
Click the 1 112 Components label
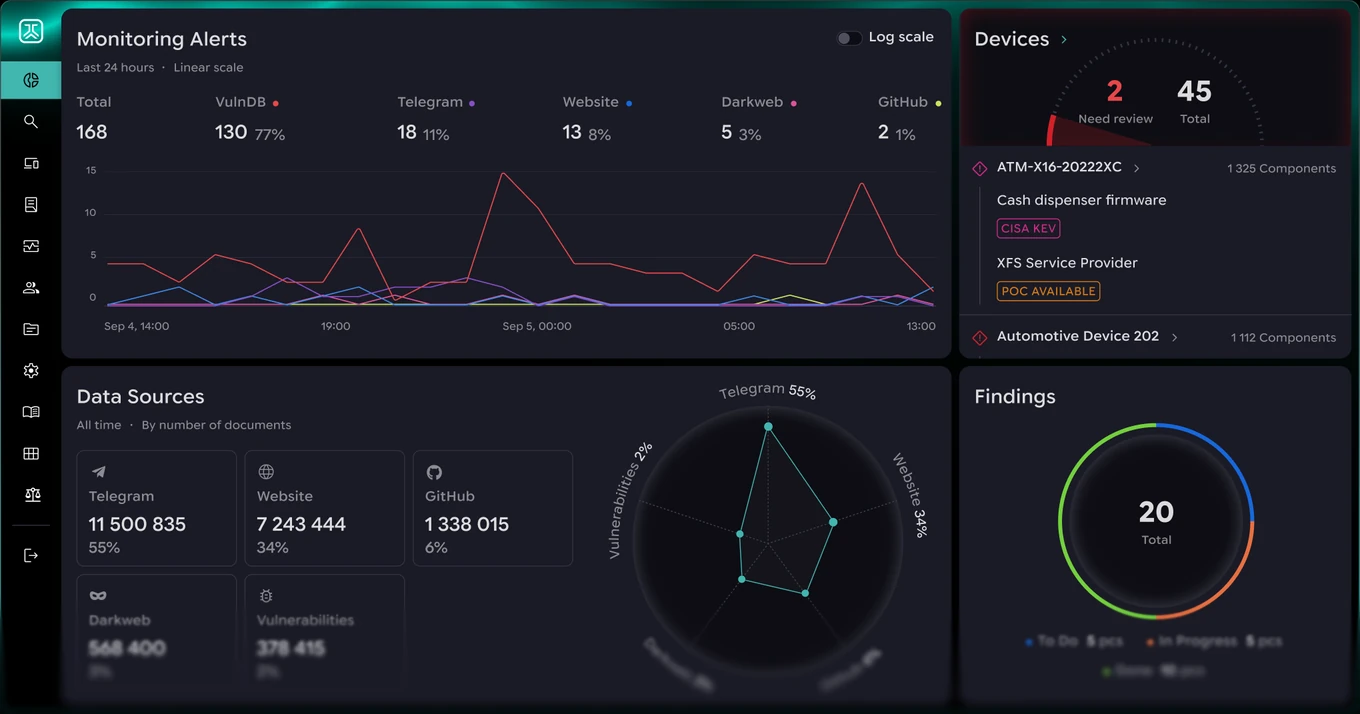(x=1284, y=338)
